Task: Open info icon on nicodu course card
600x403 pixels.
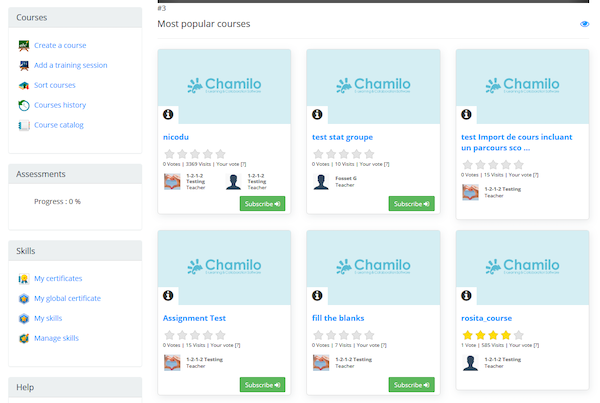Action: click(168, 114)
